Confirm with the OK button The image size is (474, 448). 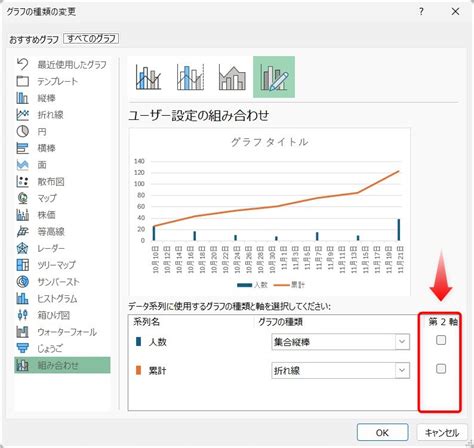pos(382,433)
